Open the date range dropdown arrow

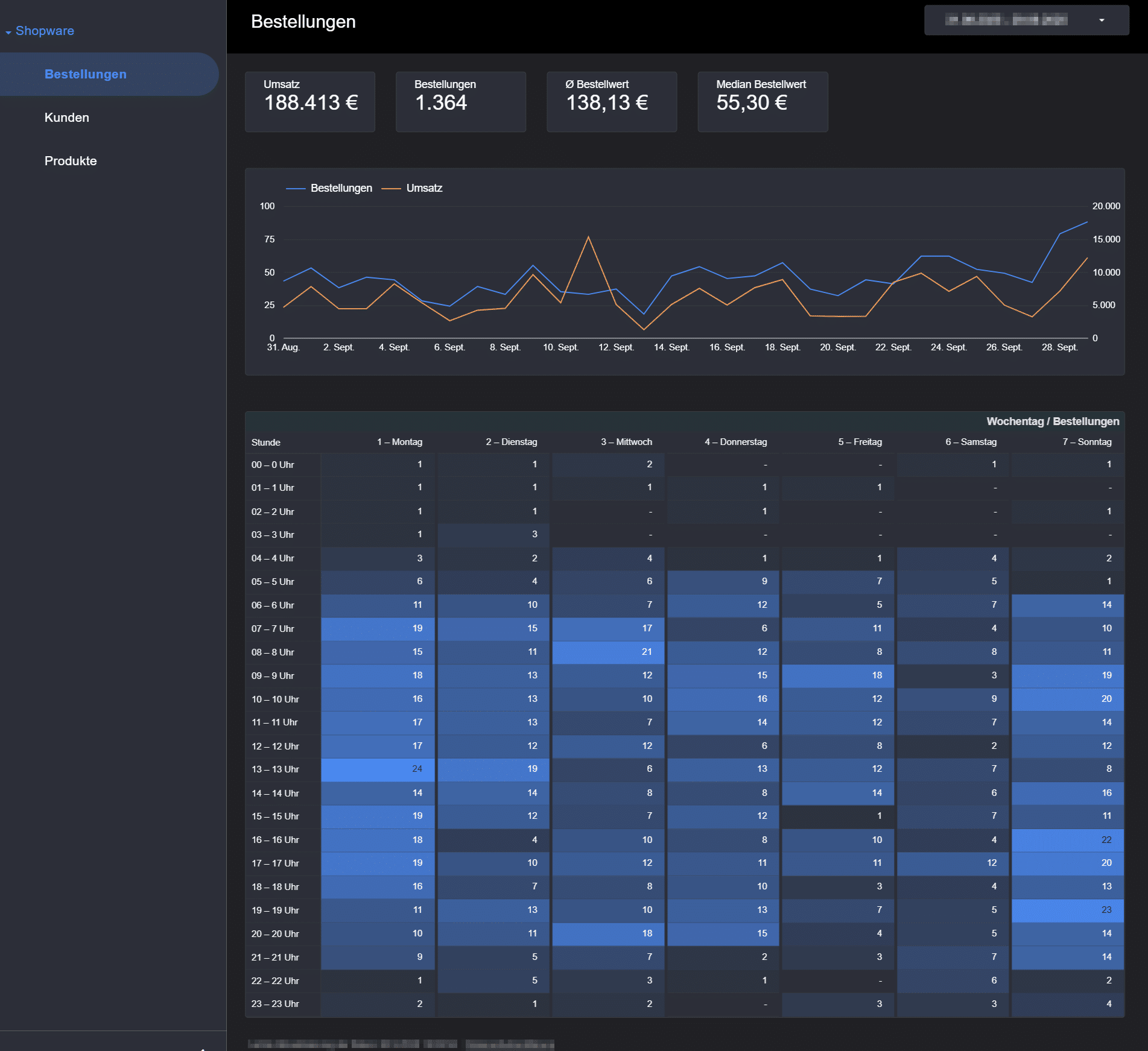(1102, 21)
